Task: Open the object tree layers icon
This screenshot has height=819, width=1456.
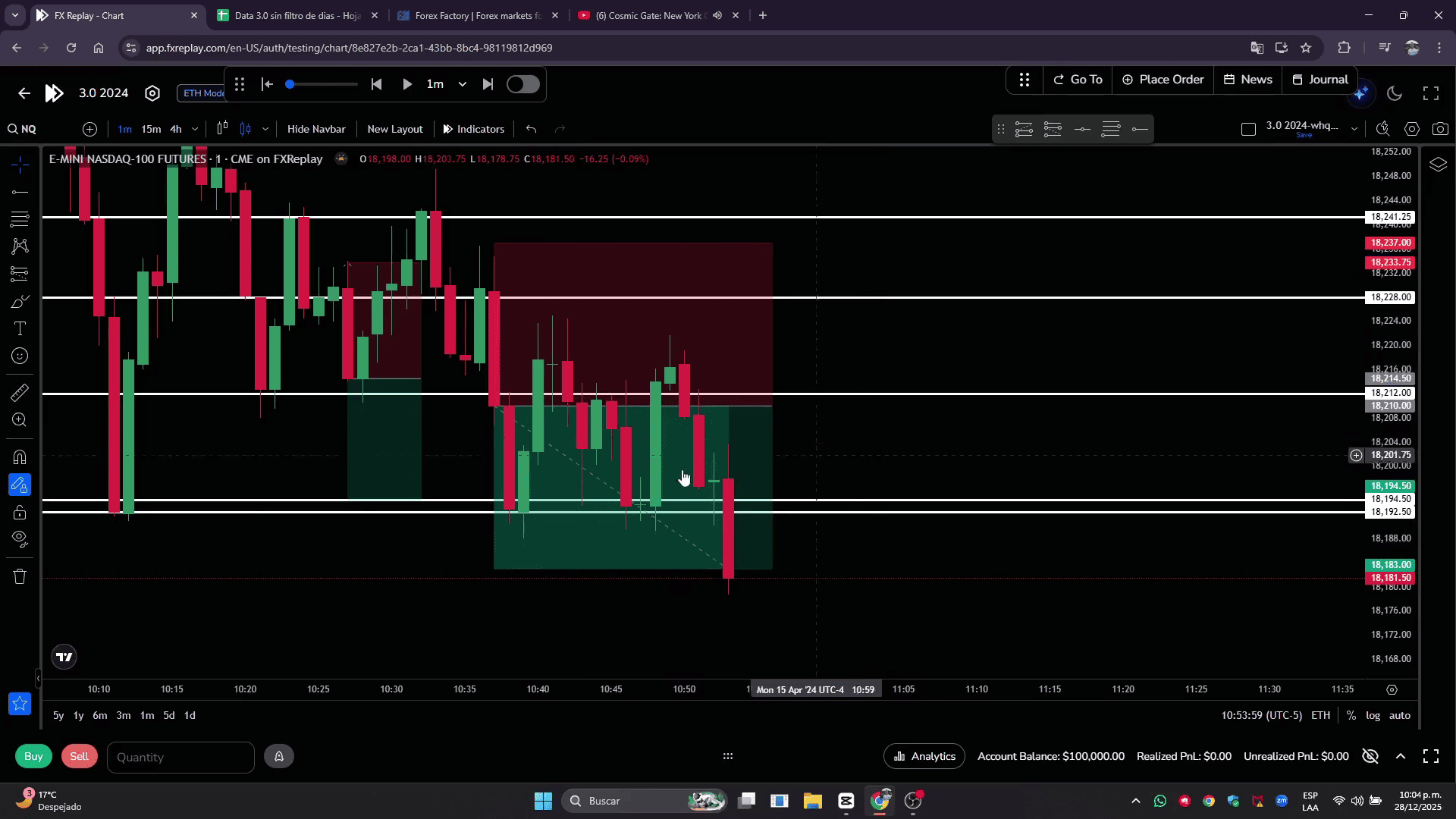Action: 1438,165
